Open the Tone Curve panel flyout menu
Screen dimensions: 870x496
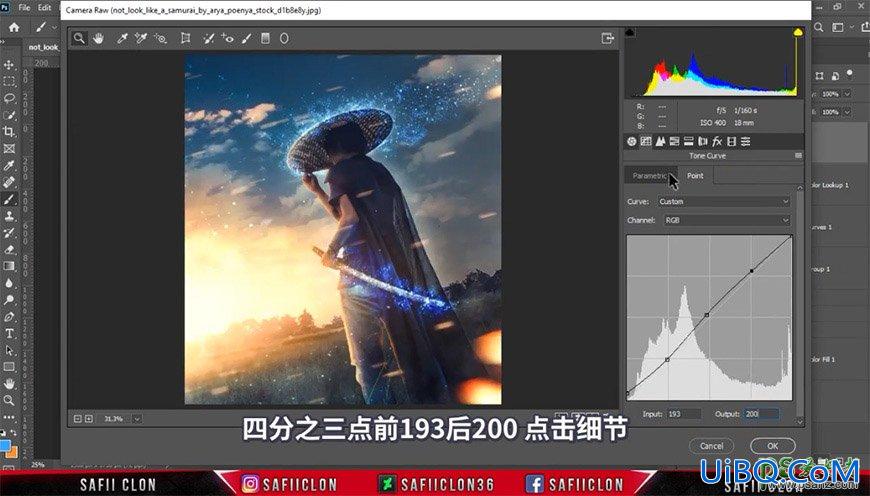[x=798, y=156]
